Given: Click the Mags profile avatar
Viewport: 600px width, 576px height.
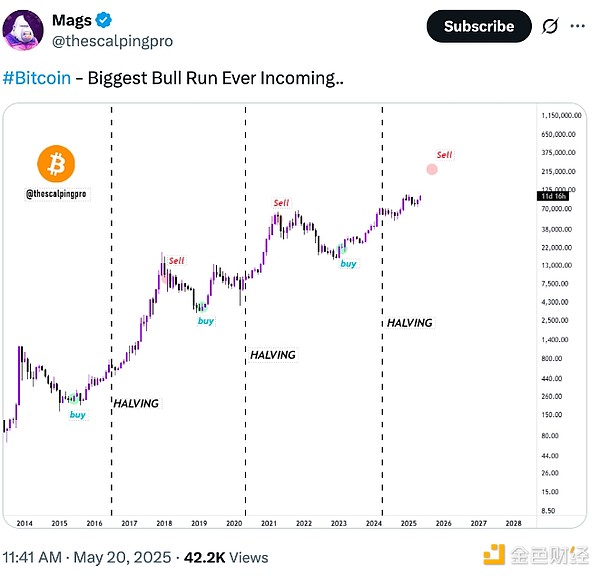Looking at the screenshot, I should click(x=24, y=28).
